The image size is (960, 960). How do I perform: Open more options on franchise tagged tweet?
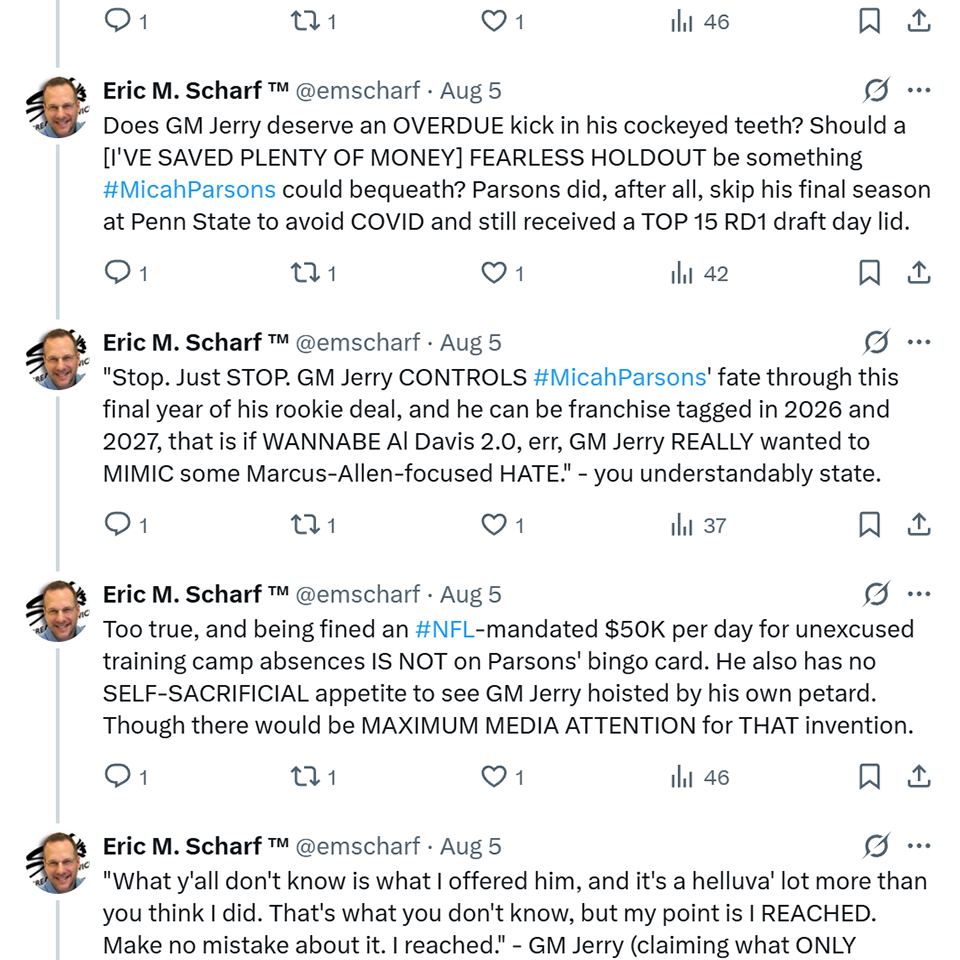919,342
